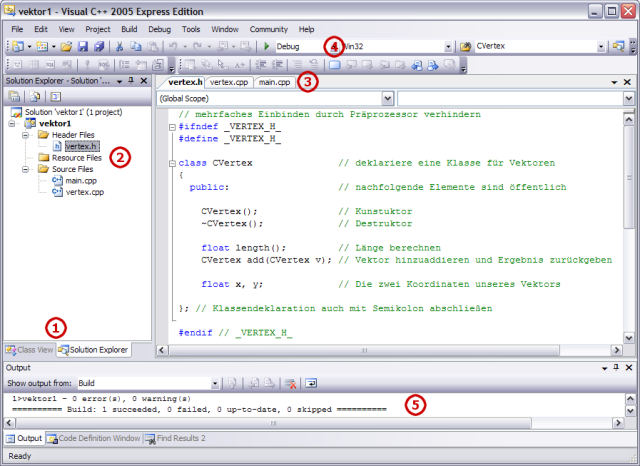Viewport: 640px width, 466px height.
Task: Switch to the Class View tab
Action: point(29,350)
